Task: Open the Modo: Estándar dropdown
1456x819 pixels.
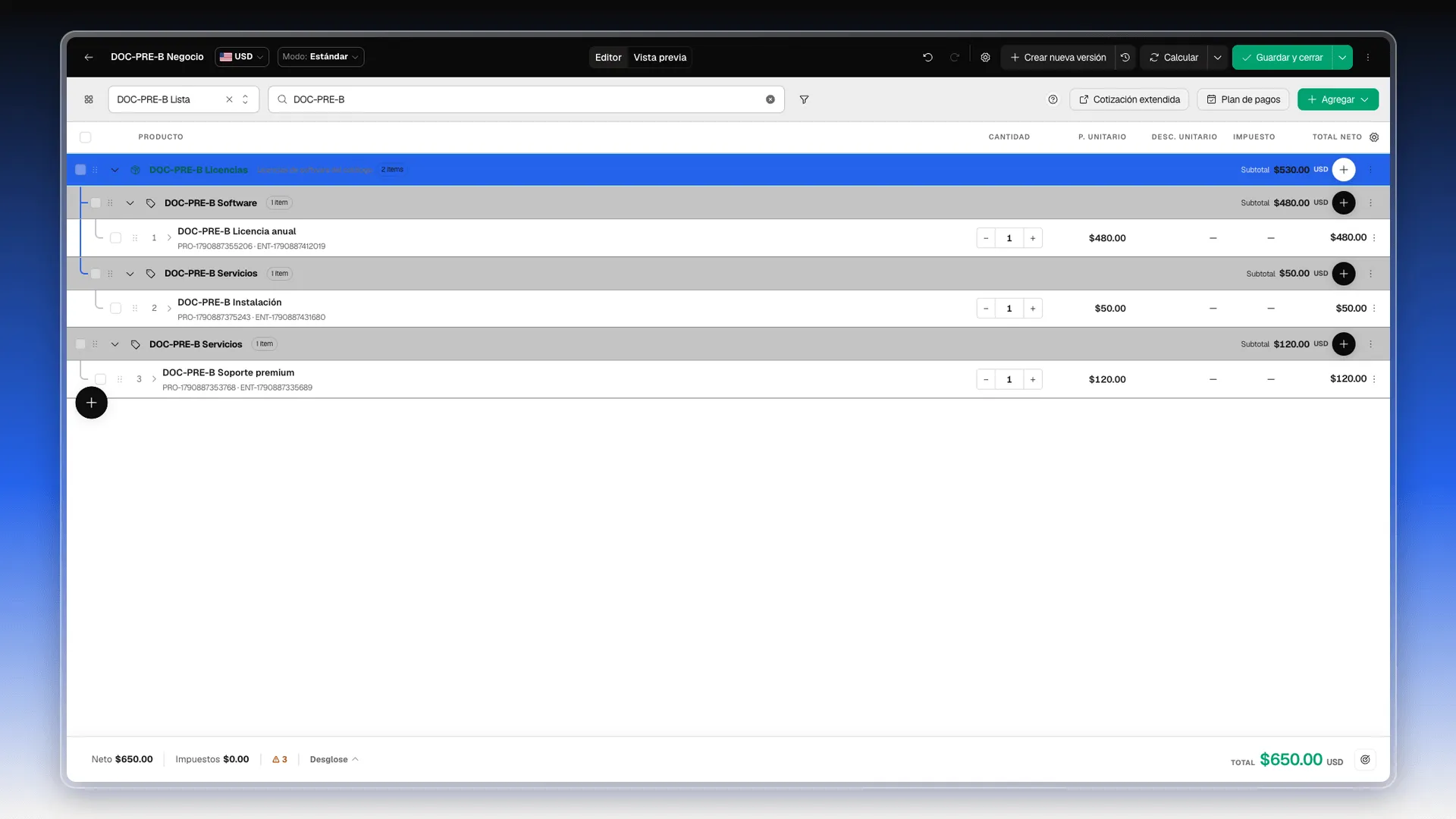Action: click(x=321, y=57)
